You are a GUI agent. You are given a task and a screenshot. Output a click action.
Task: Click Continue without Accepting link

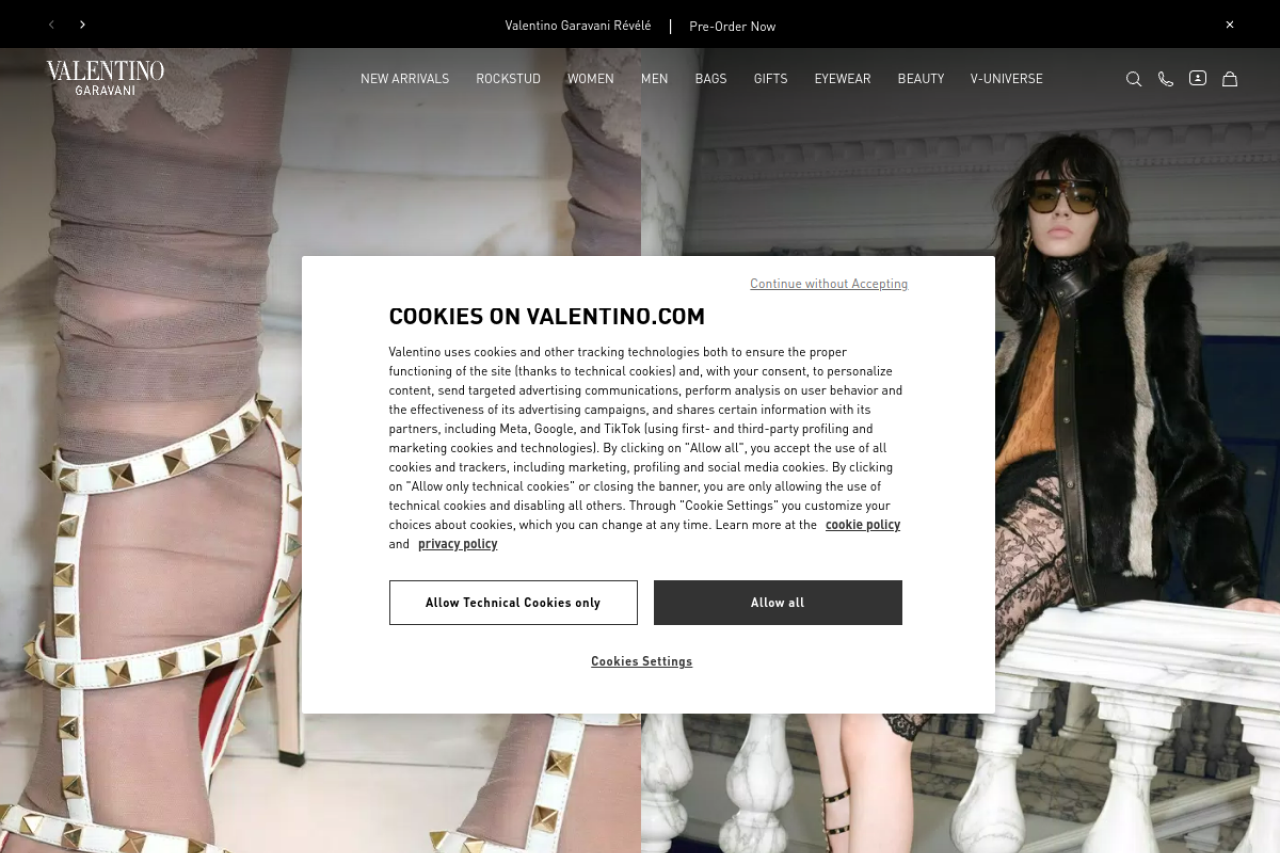[x=829, y=284]
